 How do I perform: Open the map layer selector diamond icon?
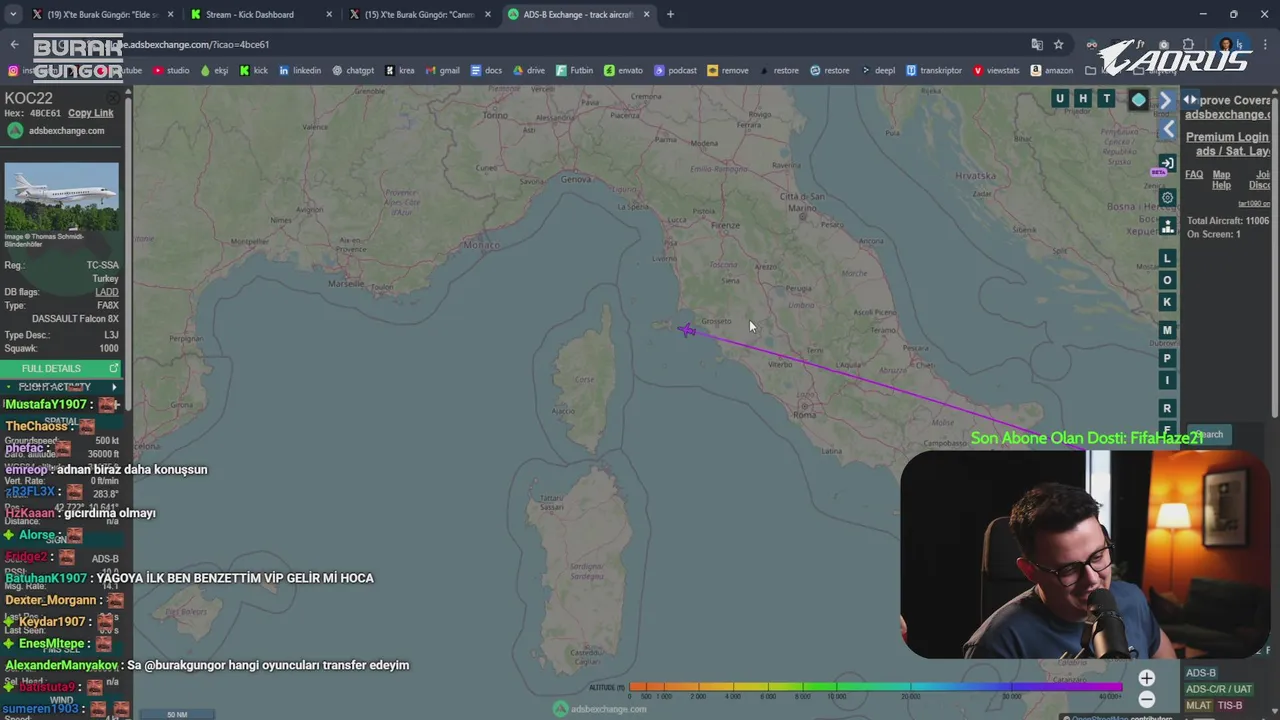click(x=1139, y=99)
